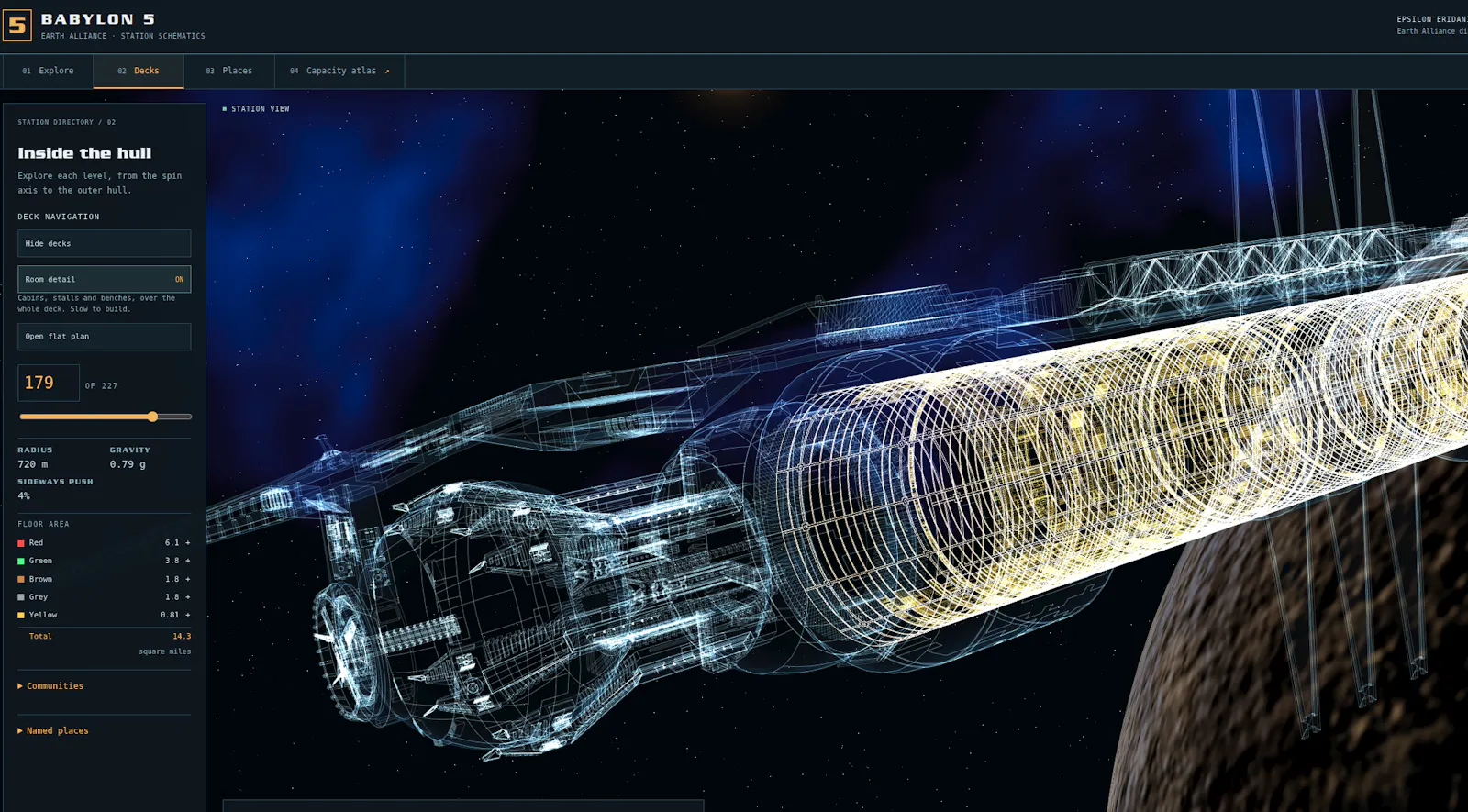Click the 0.79 g gravity value

tap(128, 464)
